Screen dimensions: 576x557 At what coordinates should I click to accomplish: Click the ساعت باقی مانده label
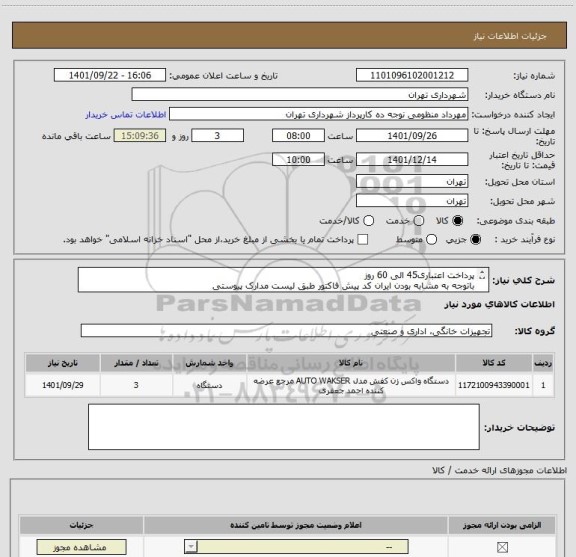click(x=76, y=136)
